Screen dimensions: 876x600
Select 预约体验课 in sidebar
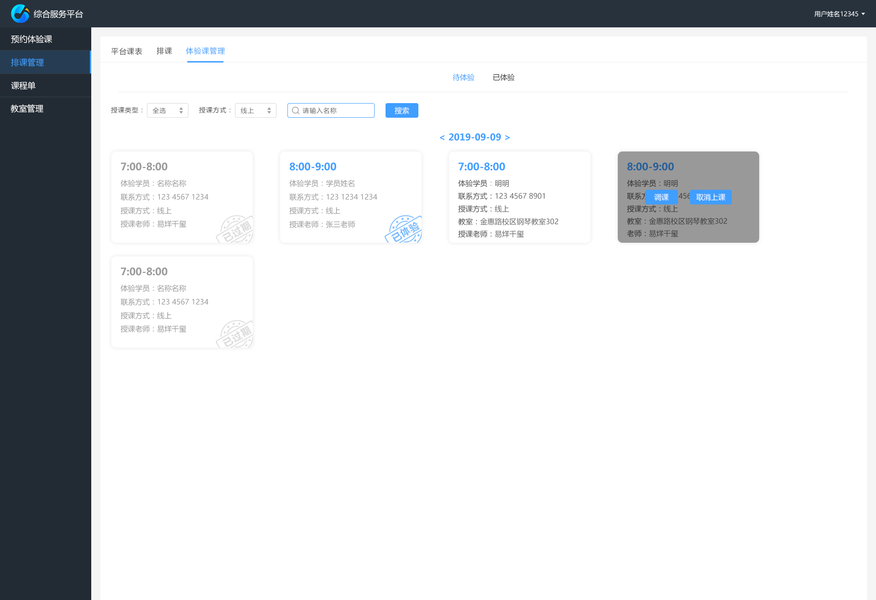coord(45,39)
